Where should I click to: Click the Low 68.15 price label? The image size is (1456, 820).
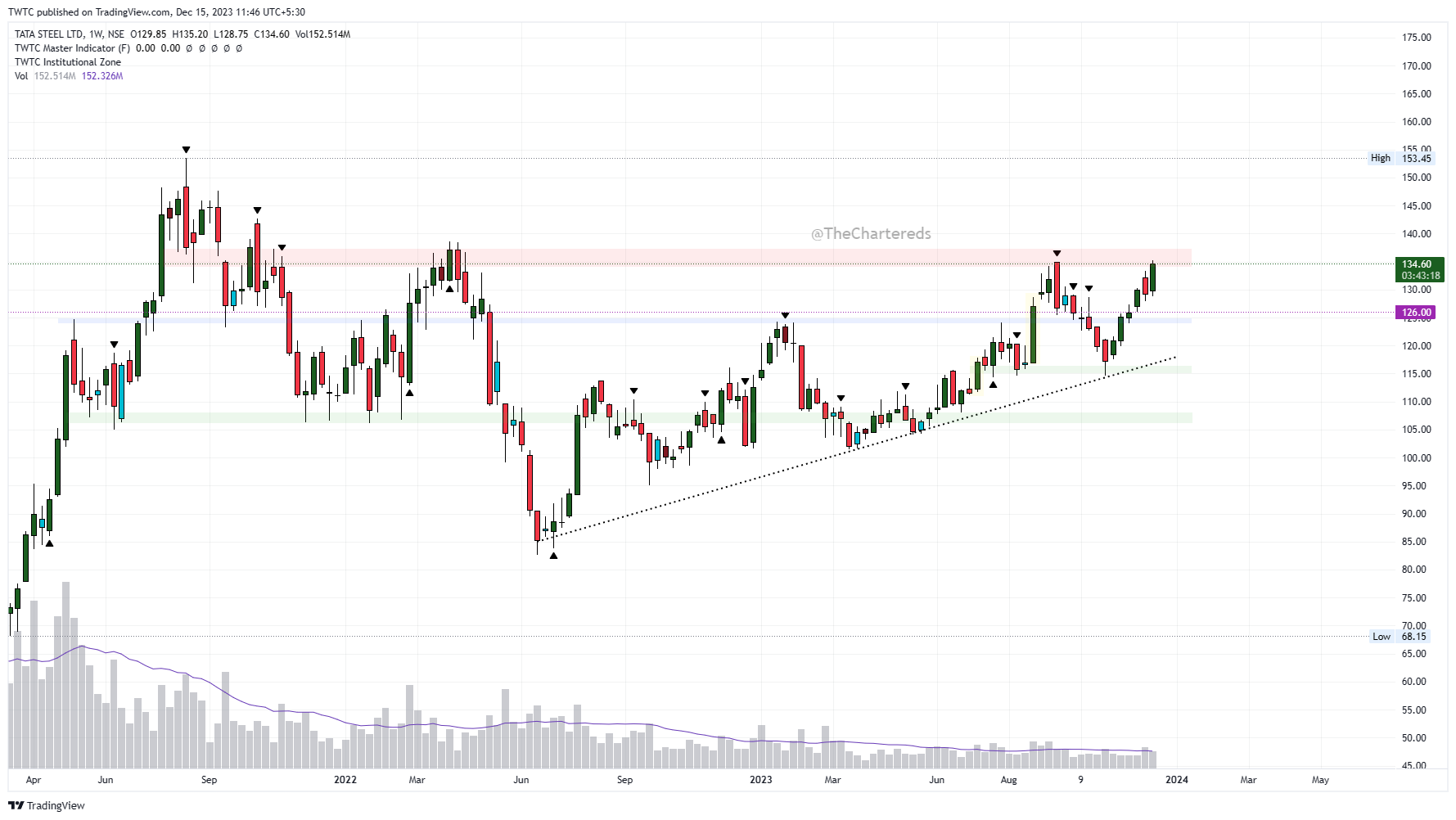click(x=1400, y=636)
